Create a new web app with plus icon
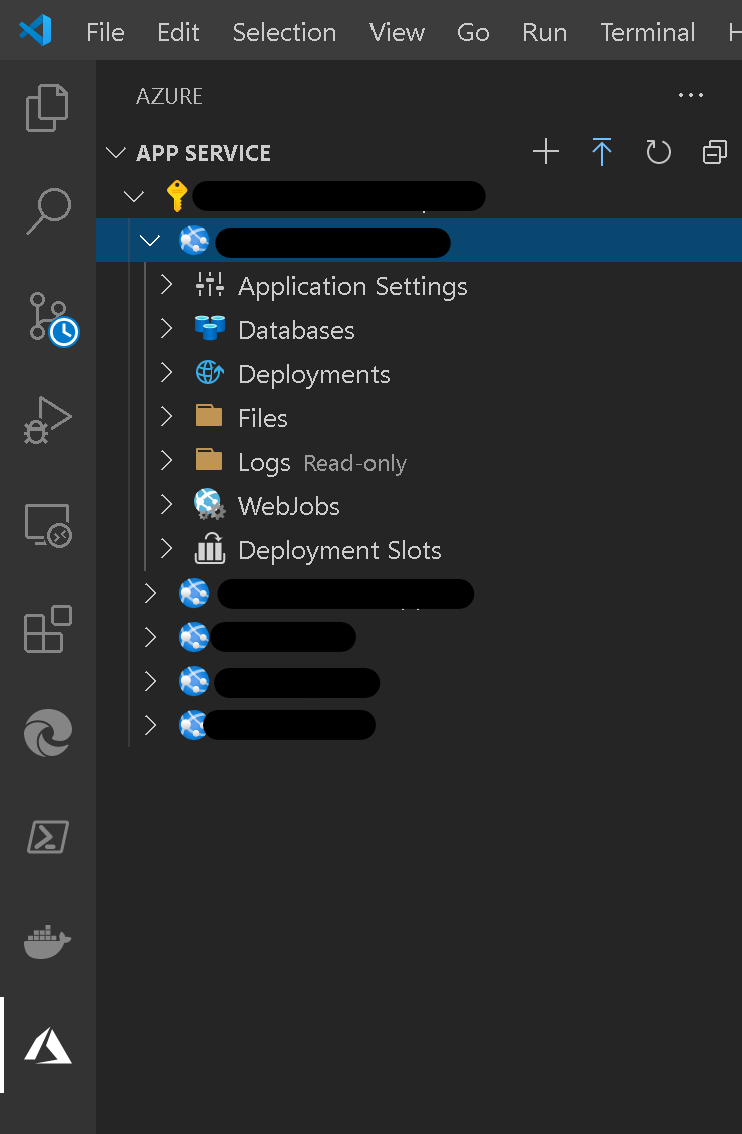742x1134 pixels. point(546,152)
